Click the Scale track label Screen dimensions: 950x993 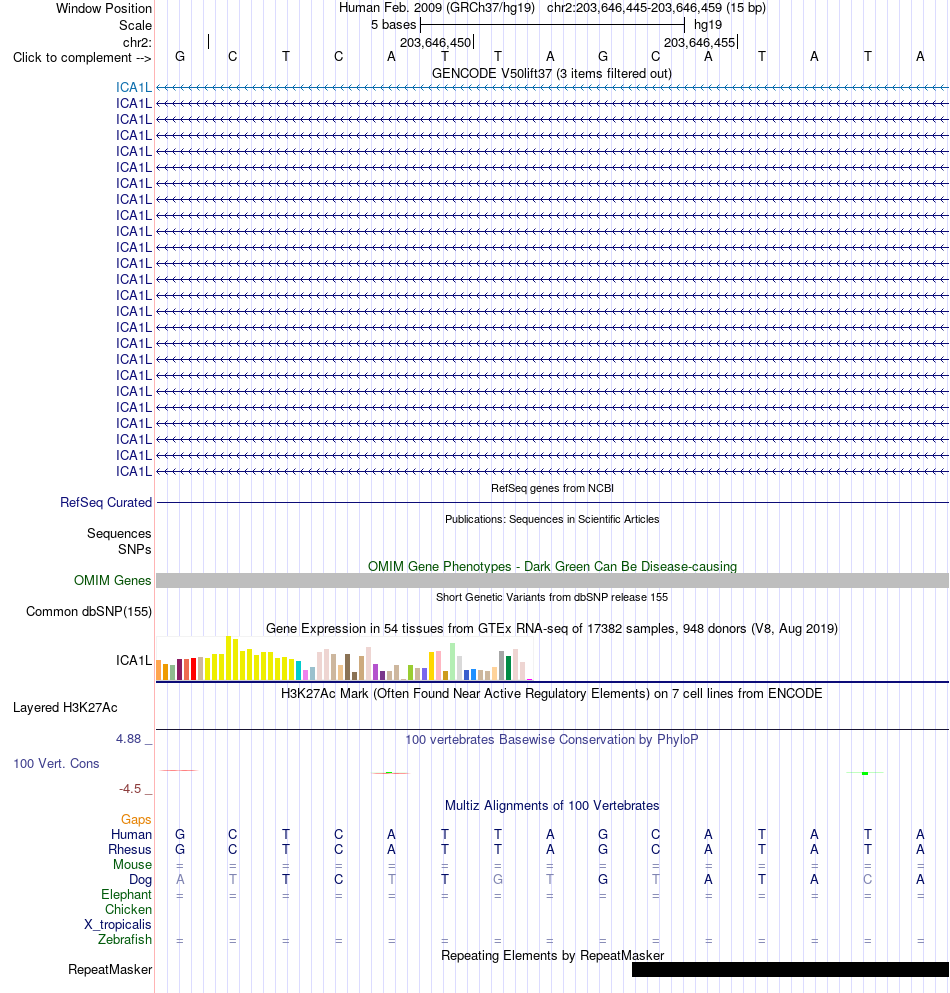pos(136,25)
